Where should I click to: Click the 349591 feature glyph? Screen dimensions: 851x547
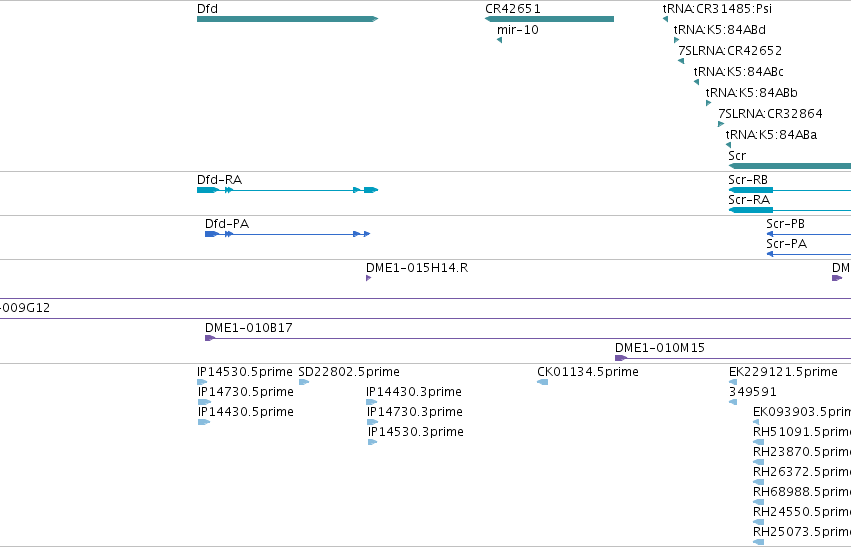click(733, 402)
